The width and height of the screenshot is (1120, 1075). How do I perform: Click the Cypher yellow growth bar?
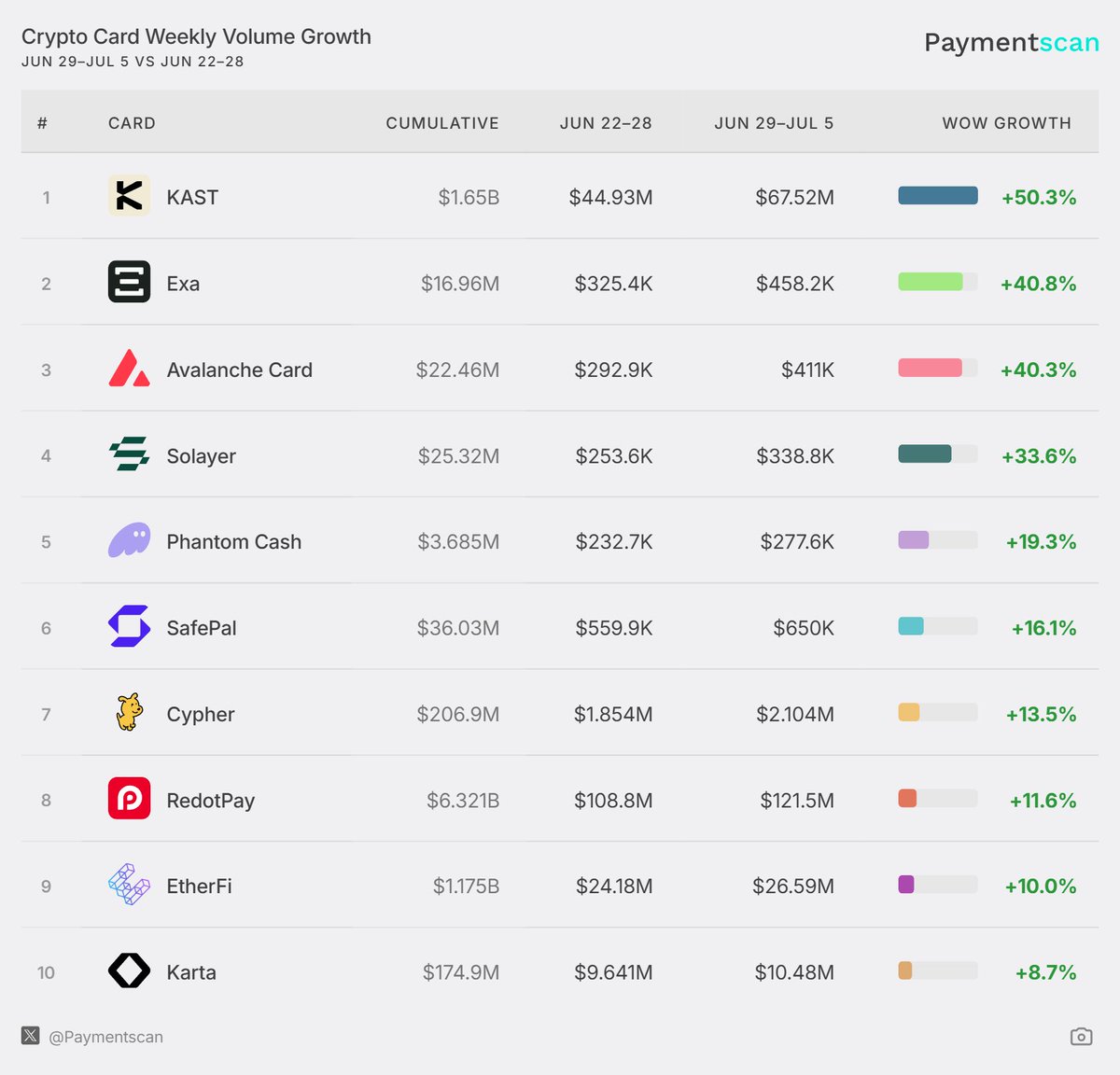(x=909, y=712)
